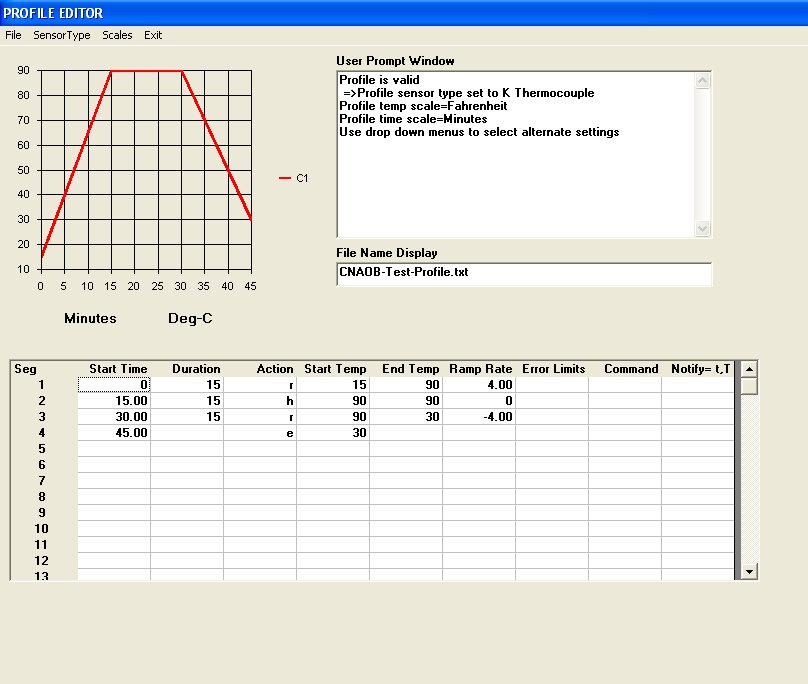Click the Command cell of segment 2

pyautogui.click(x=625, y=401)
